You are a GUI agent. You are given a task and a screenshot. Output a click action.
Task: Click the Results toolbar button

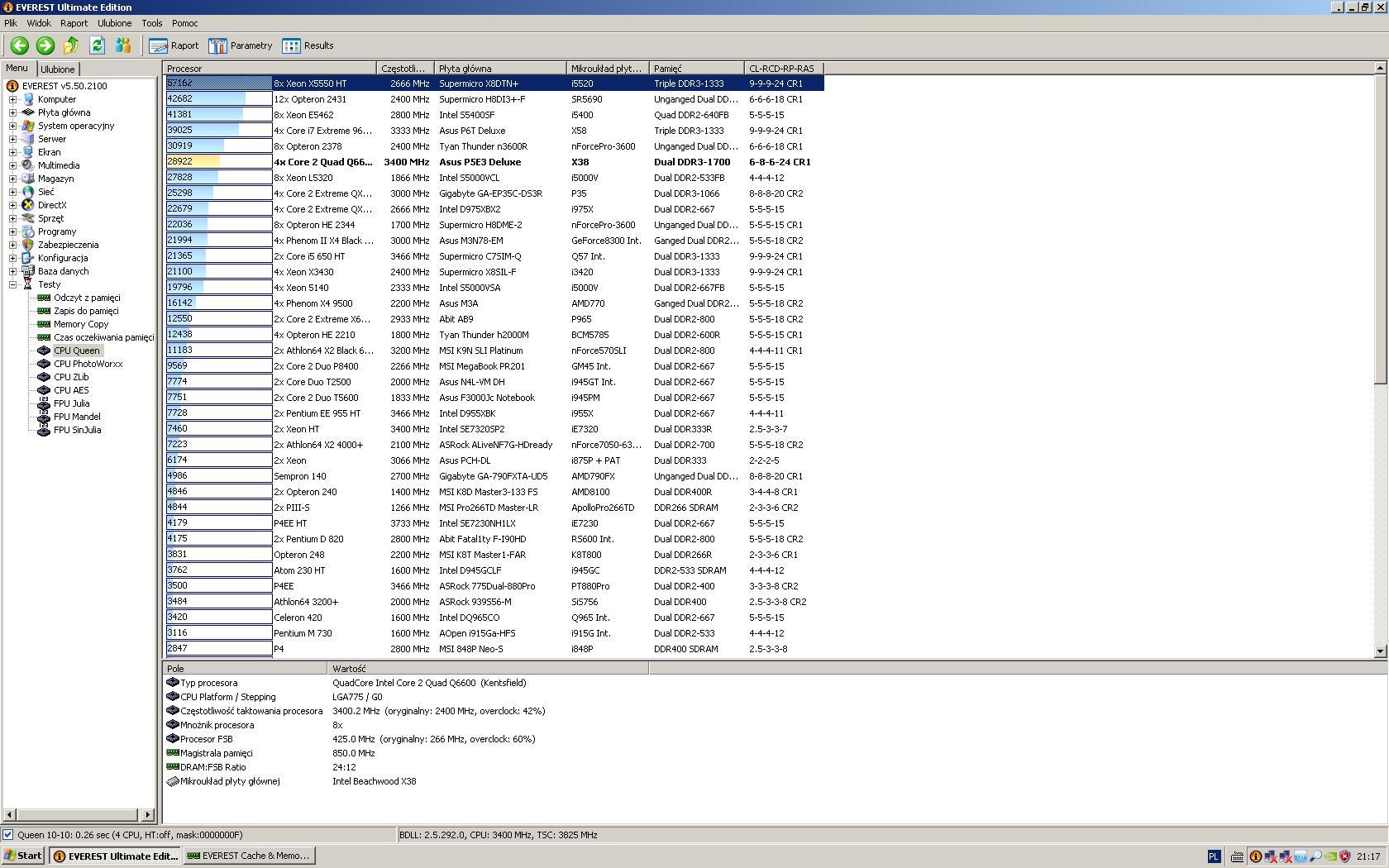click(308, 46)
